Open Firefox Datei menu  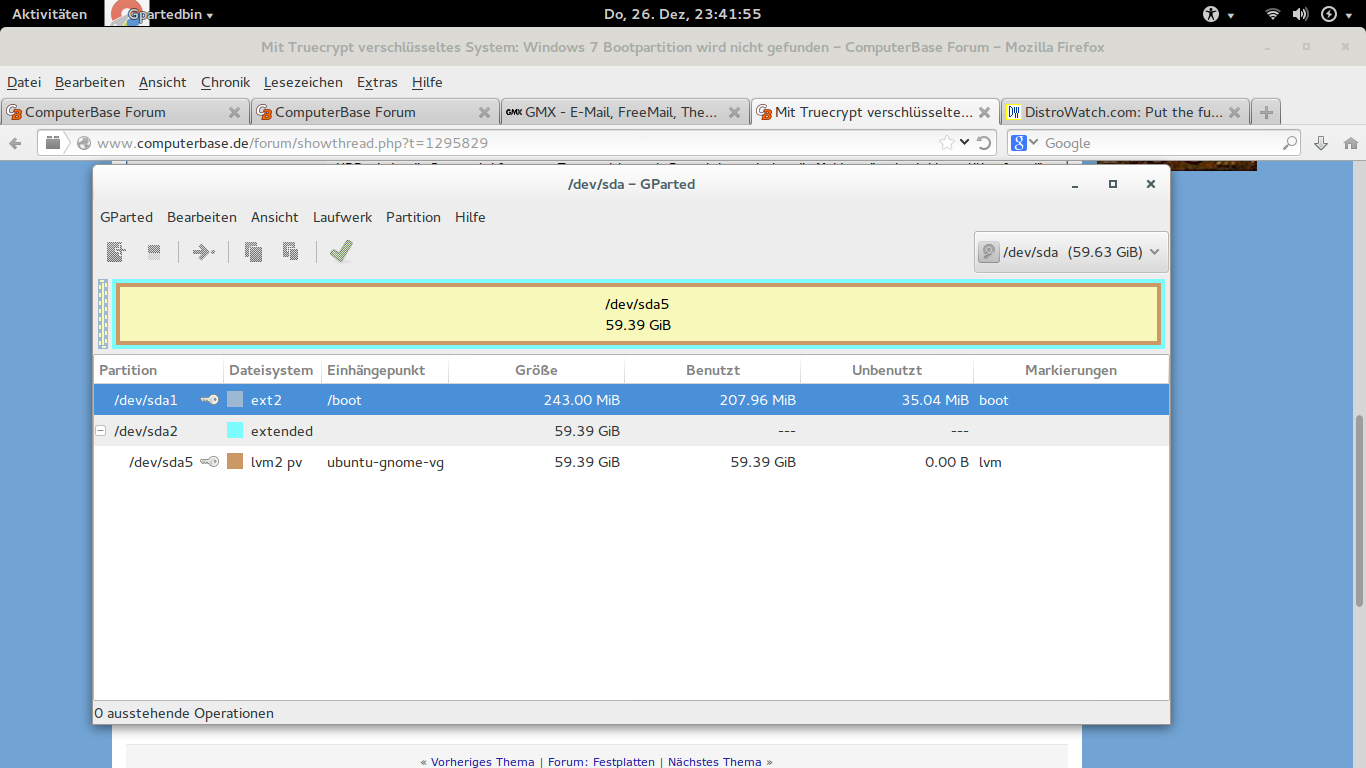pos(24,82)
